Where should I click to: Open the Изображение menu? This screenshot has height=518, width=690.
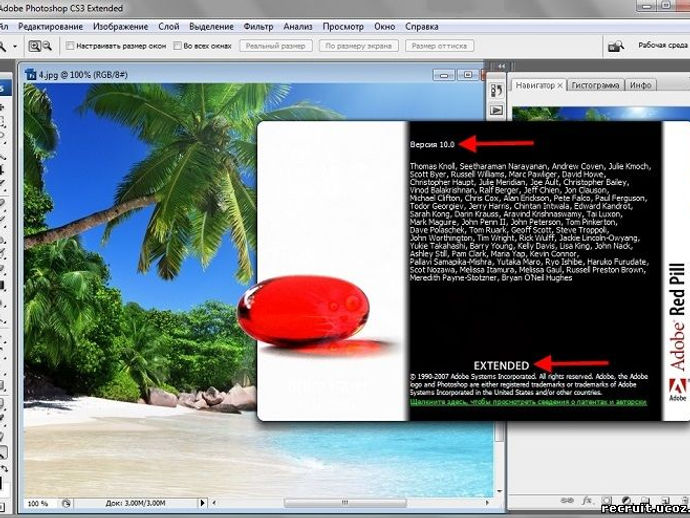click(121, 27)
